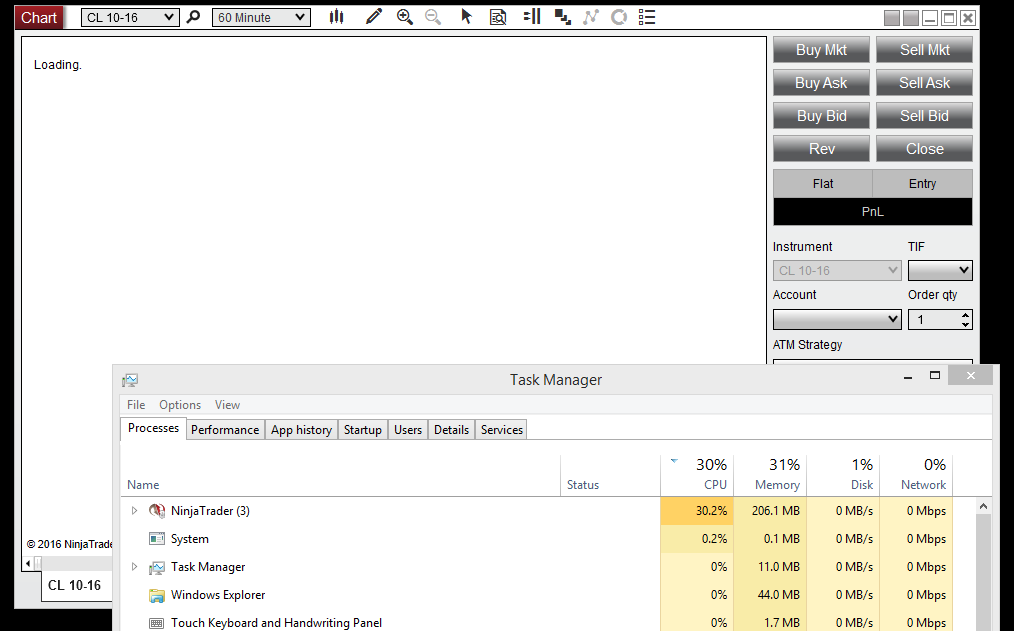
Task: Open the disabled Instrument dropdown in the Chart Trader
Action: (x=837, y=270)
